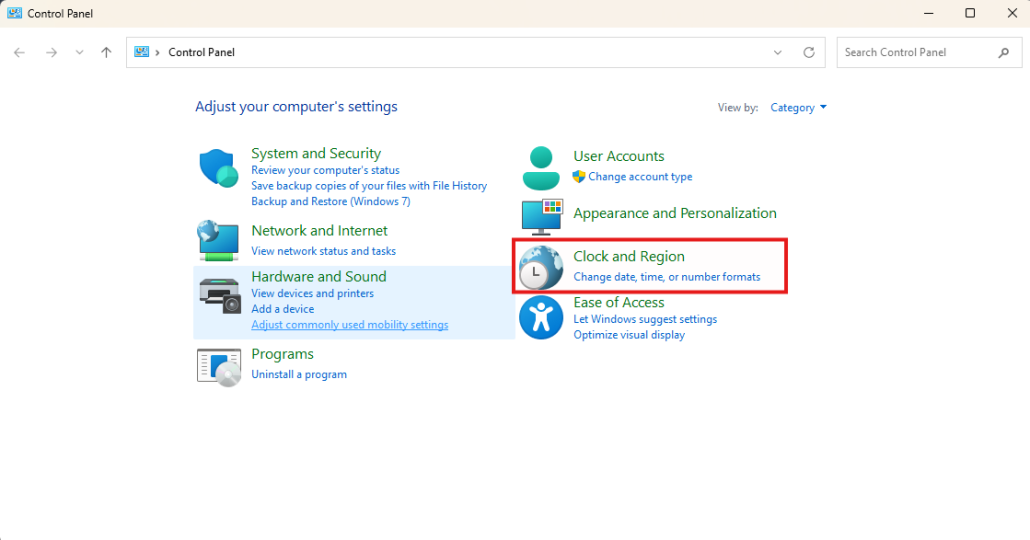The height and width of the screenshot is (540, 1030).
Task: Click Uninstall a program link
Action: [299, 374]
